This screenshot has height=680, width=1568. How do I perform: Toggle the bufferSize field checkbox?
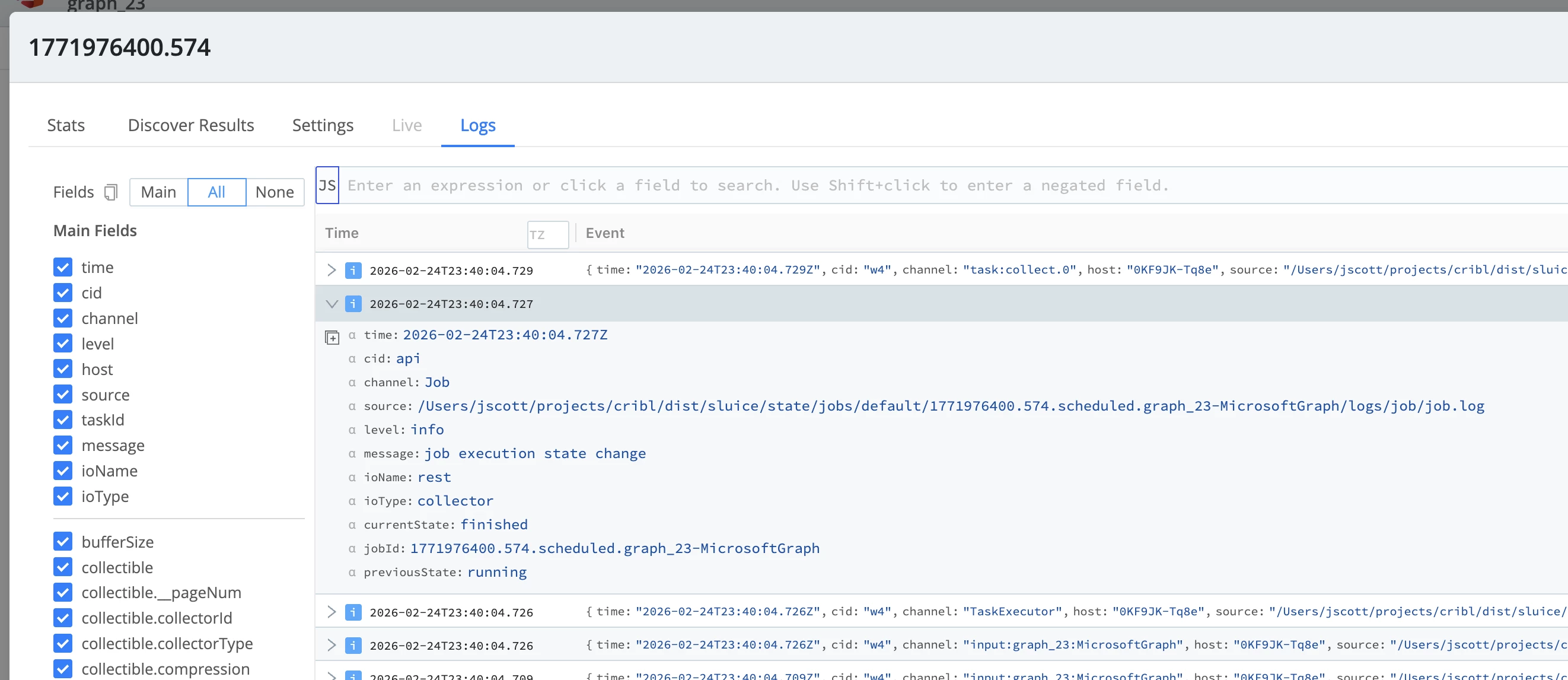click(63, 542)
